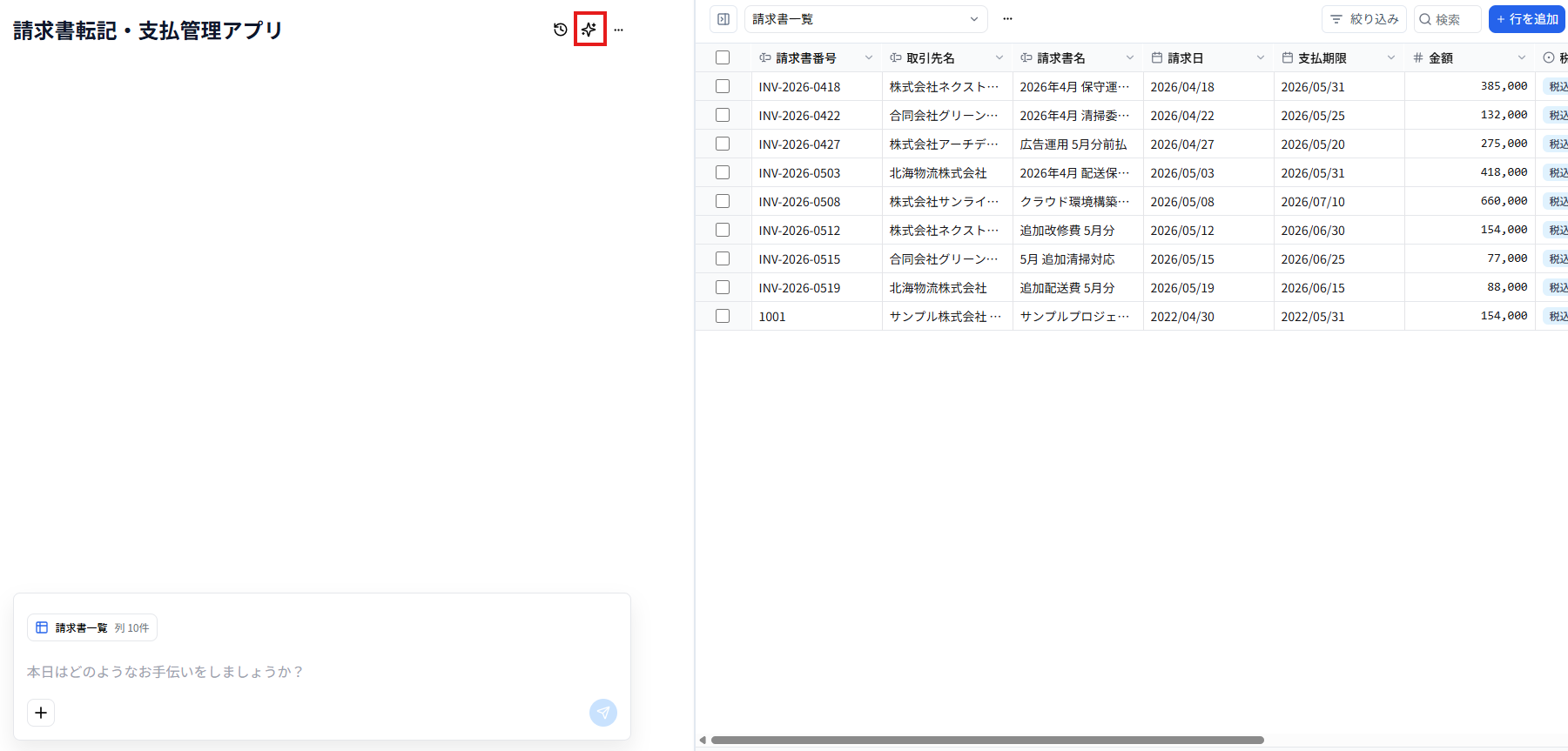Collapse the side panel toggle icon
The image size is (1568, 751).
click(723, 19)
